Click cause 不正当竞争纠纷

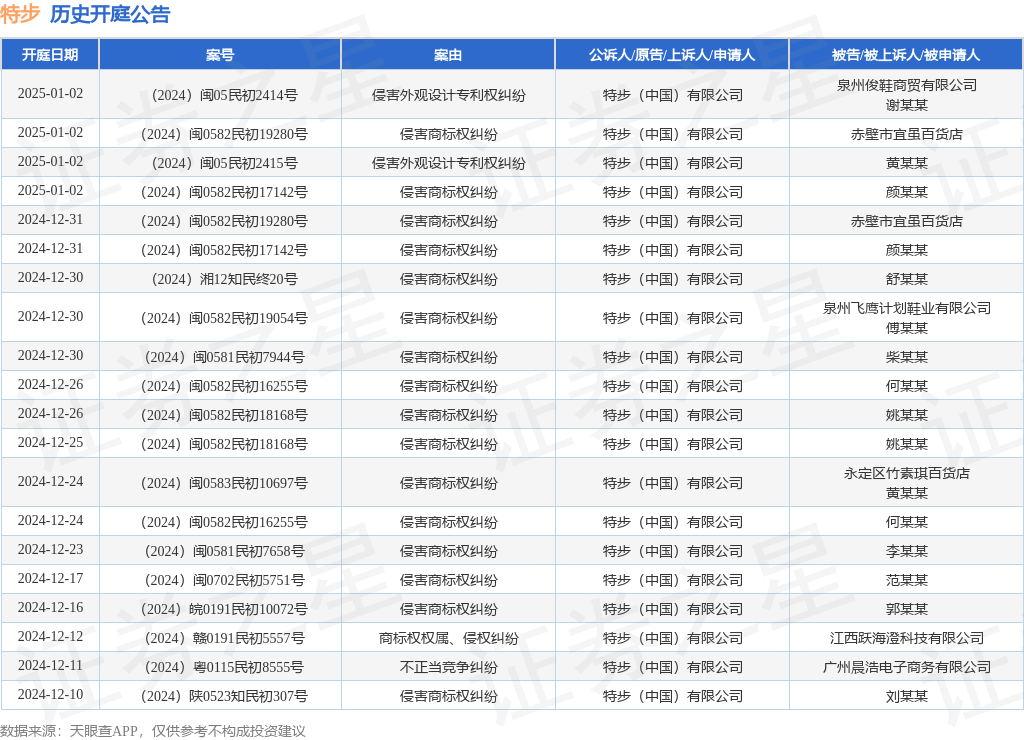[448, 668]
